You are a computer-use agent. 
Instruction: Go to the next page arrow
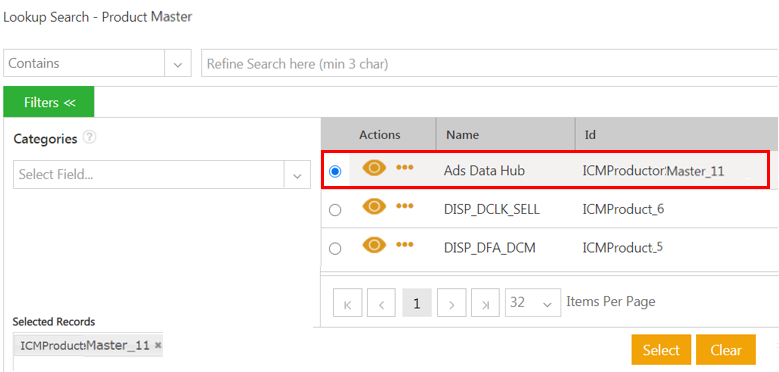pyautogui.click(x=451, y=302)
